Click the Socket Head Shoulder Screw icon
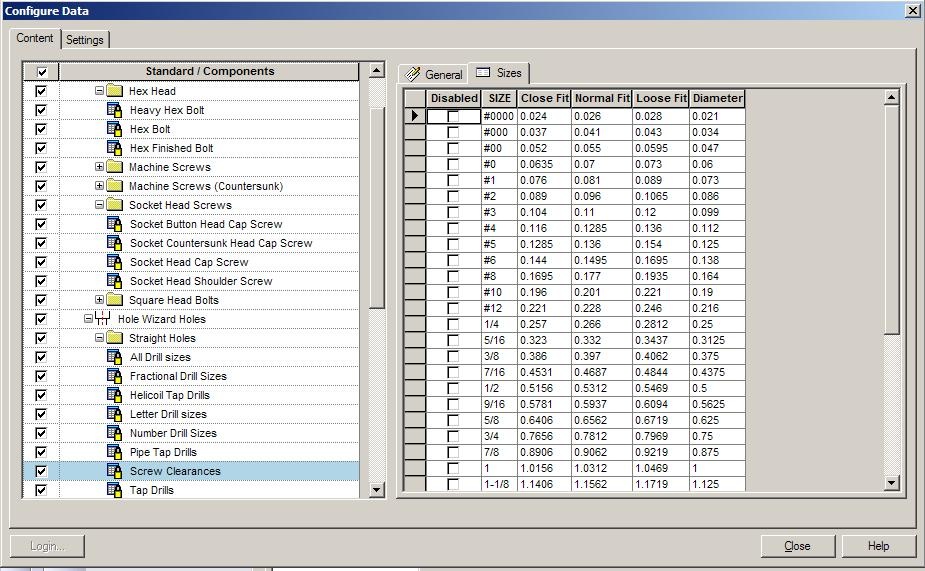Viewport: 925px width, 571px height. coord(114,281)
